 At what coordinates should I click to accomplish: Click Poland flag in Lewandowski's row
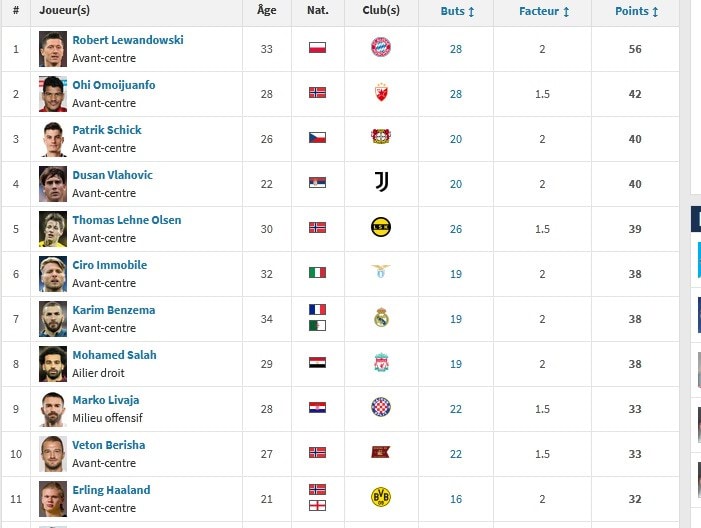pyautogui.click(x=317, y=48)
